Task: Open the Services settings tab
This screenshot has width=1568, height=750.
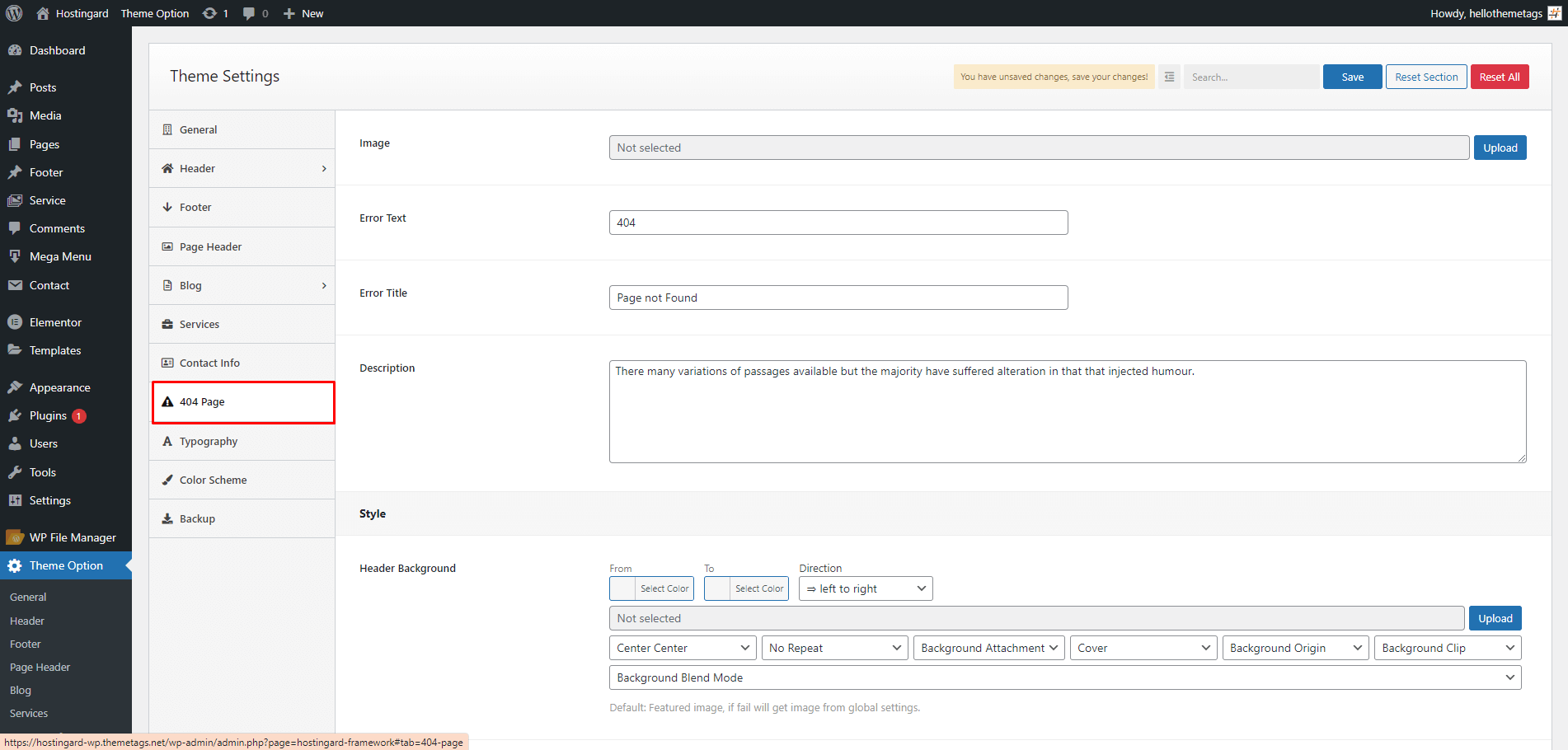Action: point(242,324)
